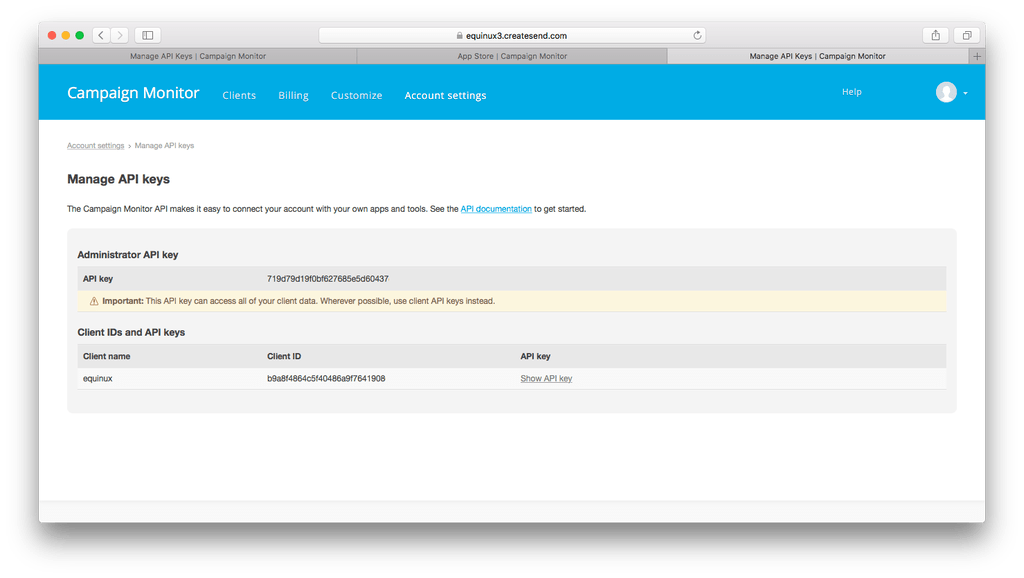Click the Client IDs and API keys heading

point(131,332)
